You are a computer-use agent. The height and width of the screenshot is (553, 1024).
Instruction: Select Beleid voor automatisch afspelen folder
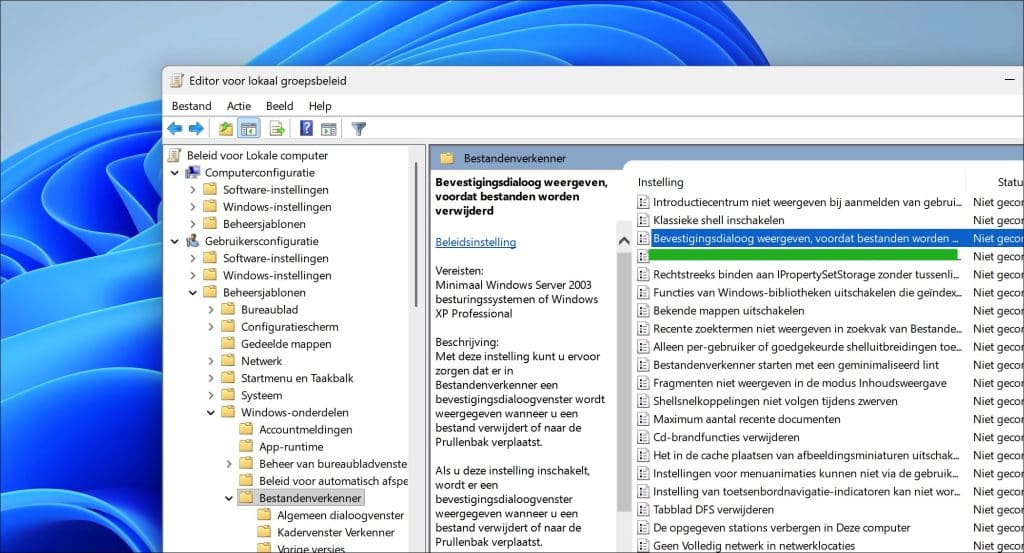(x=333, y=481)
